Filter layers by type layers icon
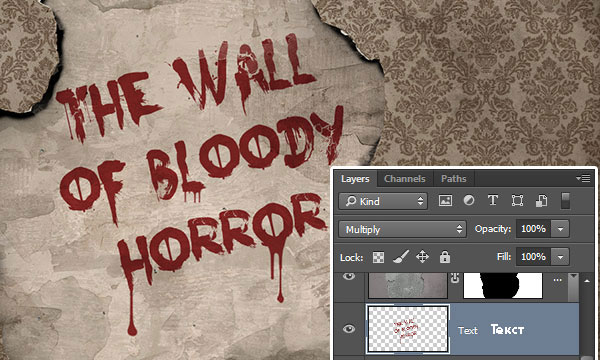Image resolution: width=600 pixels, height=360 pixels. coord(492,200)
